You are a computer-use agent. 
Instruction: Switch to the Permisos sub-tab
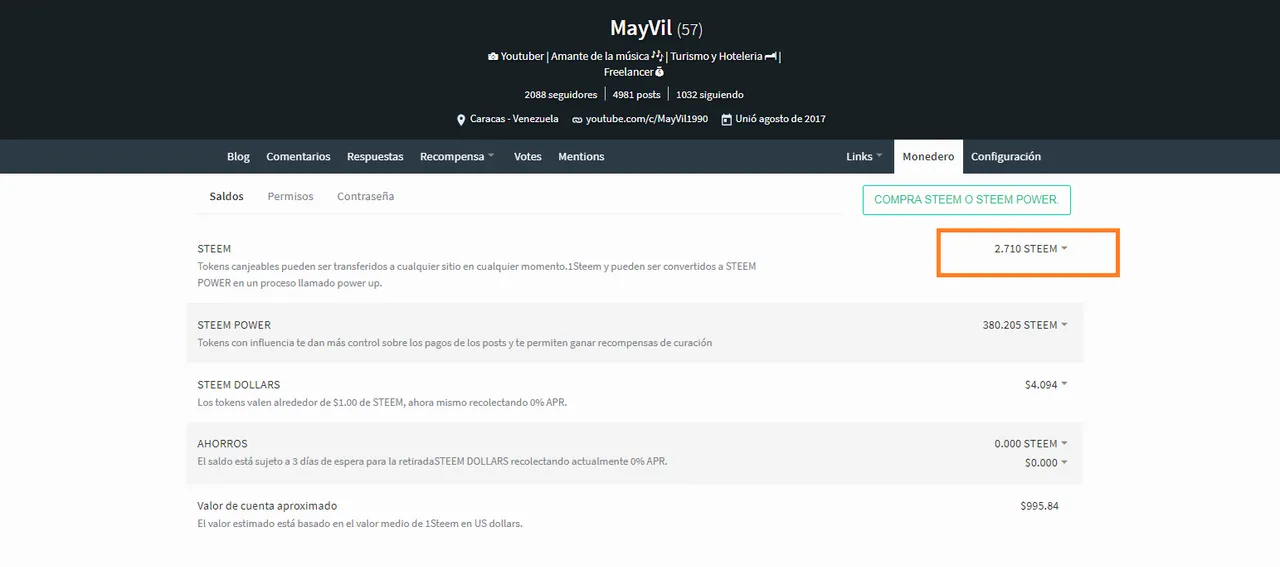point(290,196)
